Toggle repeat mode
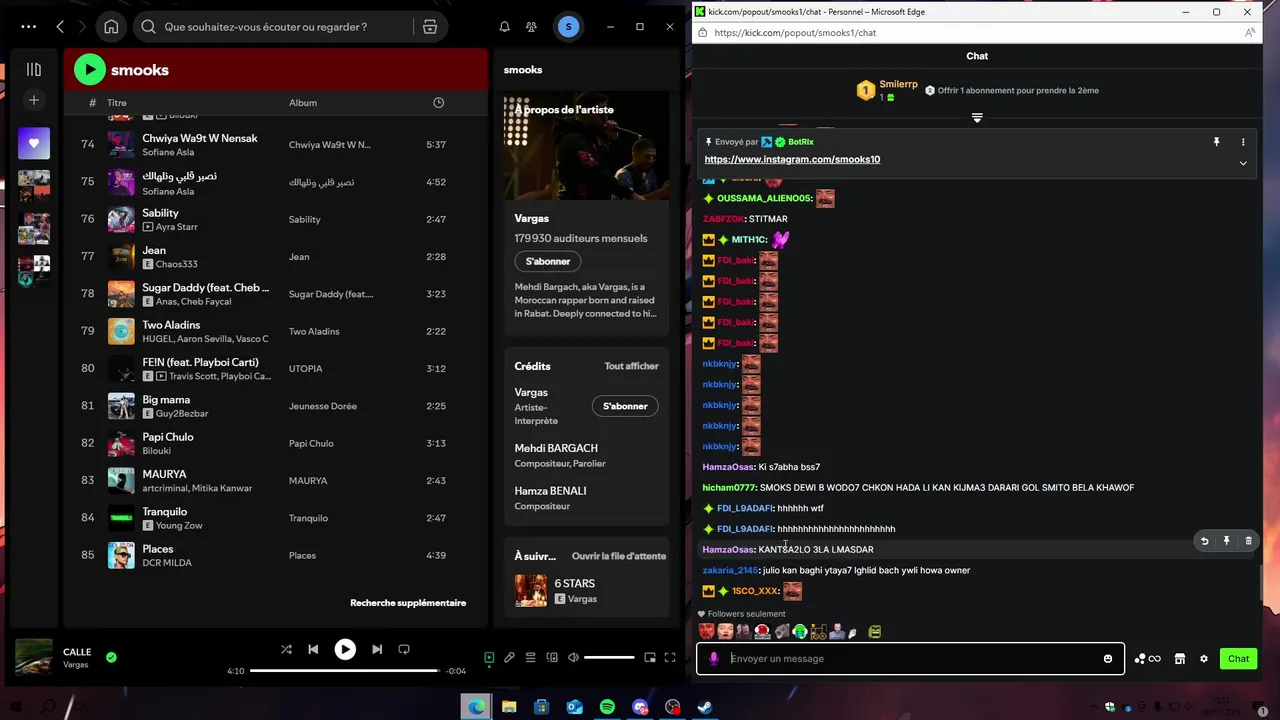Screen dimensions: 1280x720 (404, 649)
